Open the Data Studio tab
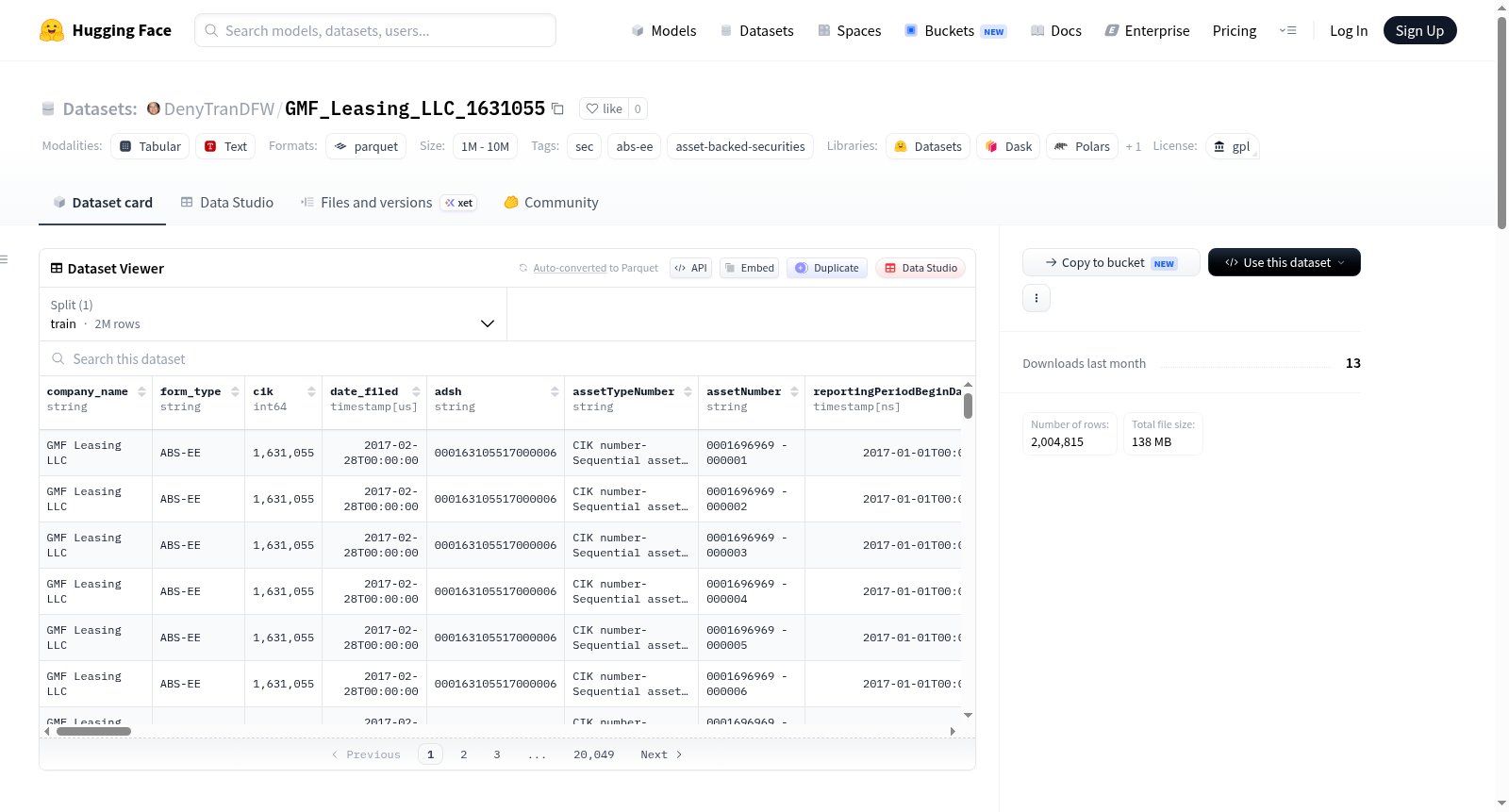This screenshot has height=812, width=1509. (x=227, y=202)
